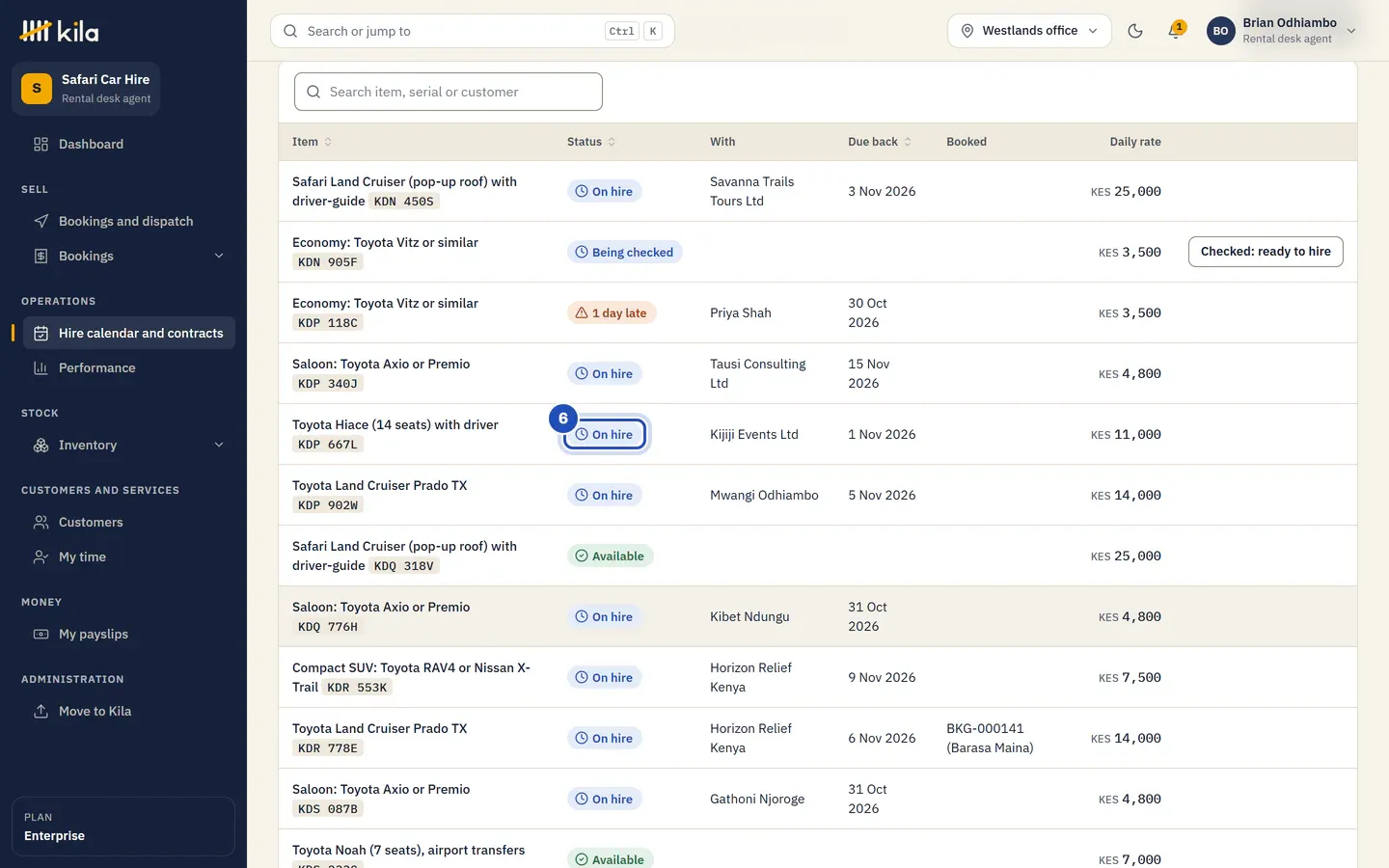Viewport: 1389px width, 868px height.
Task: Click booking BKG-000141 (Barasa Maina)
Action: pyautogui.click(x=990, y=738)
